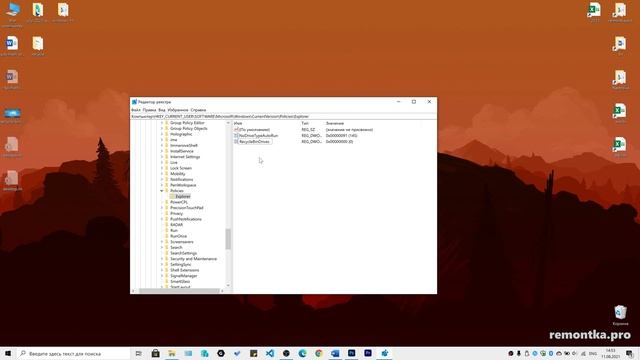Select the NoDriveTypeAutoRun value
Image resolution: width=640 pixels, height=360 pixels.
(258, 136)
